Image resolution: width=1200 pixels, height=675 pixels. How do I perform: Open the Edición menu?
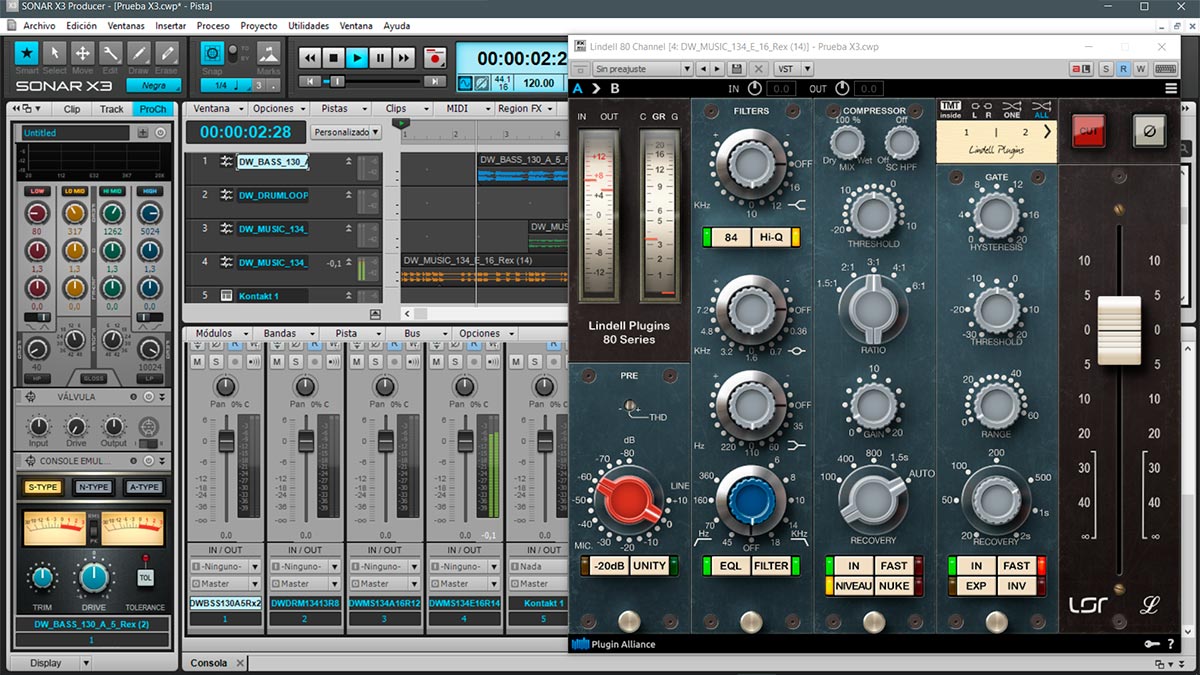82,26
